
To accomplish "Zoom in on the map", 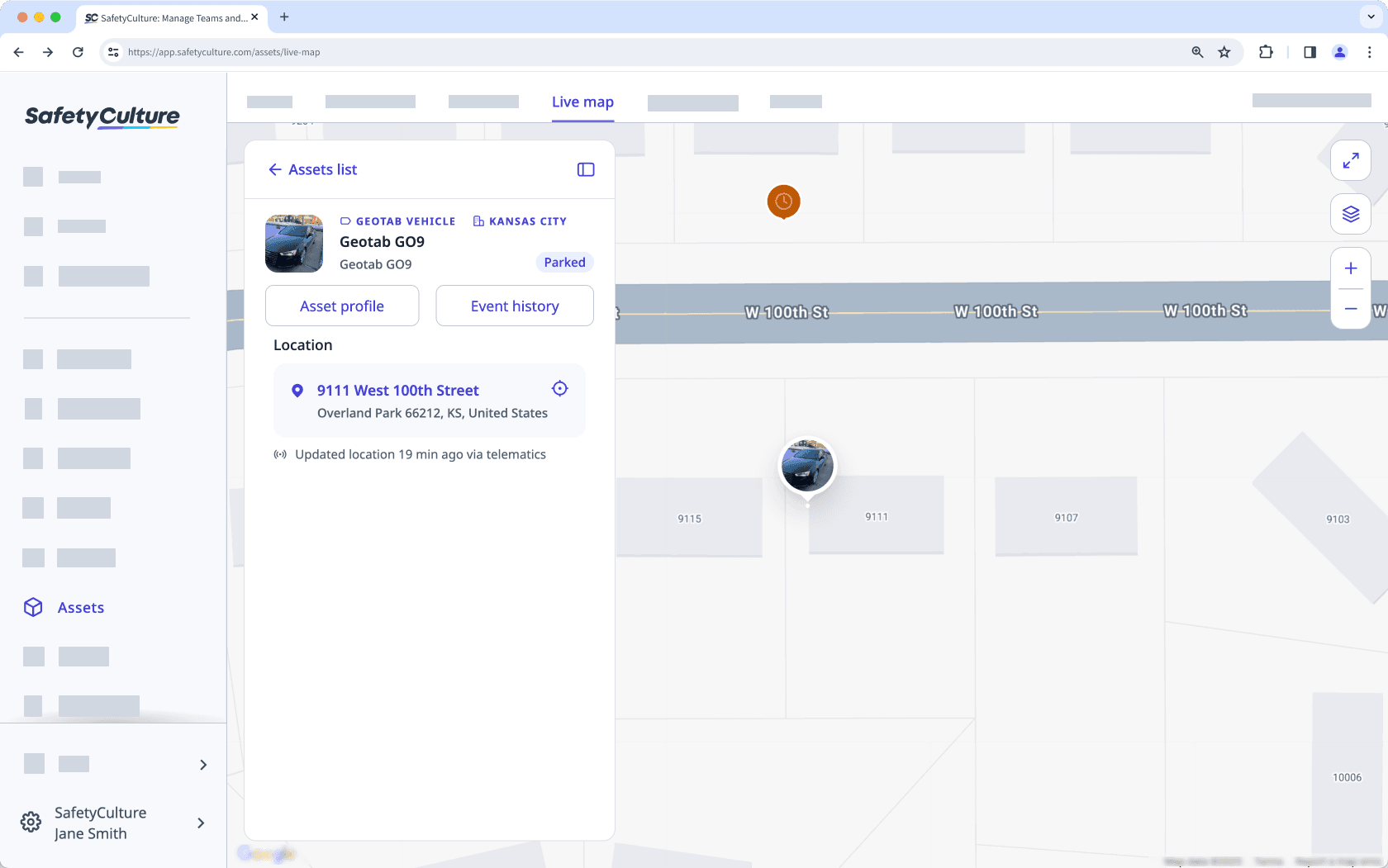I will coord(1351,268).
